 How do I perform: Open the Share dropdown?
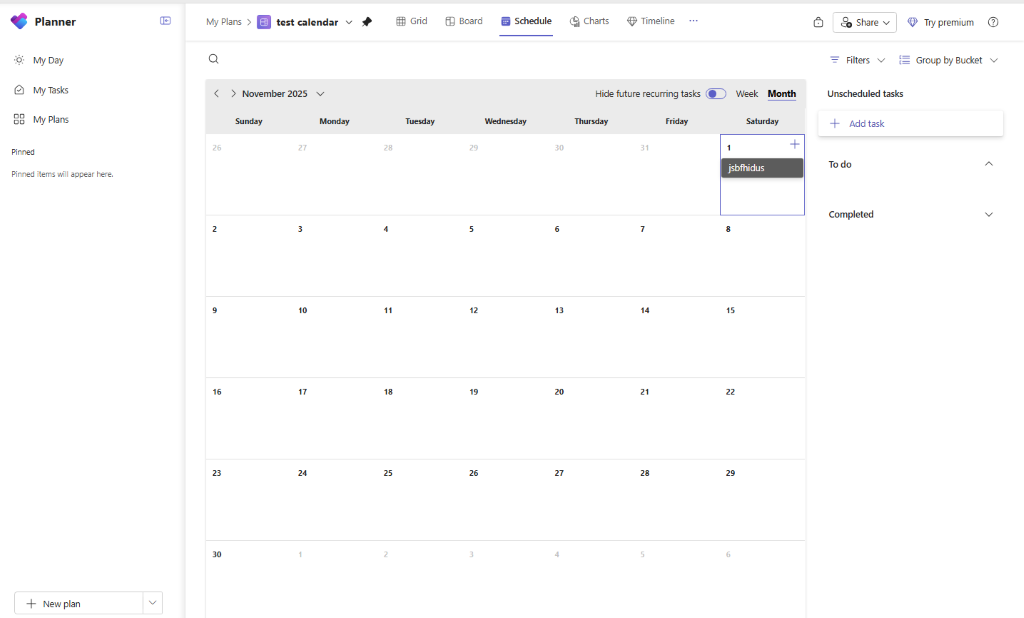click(865, 22)
